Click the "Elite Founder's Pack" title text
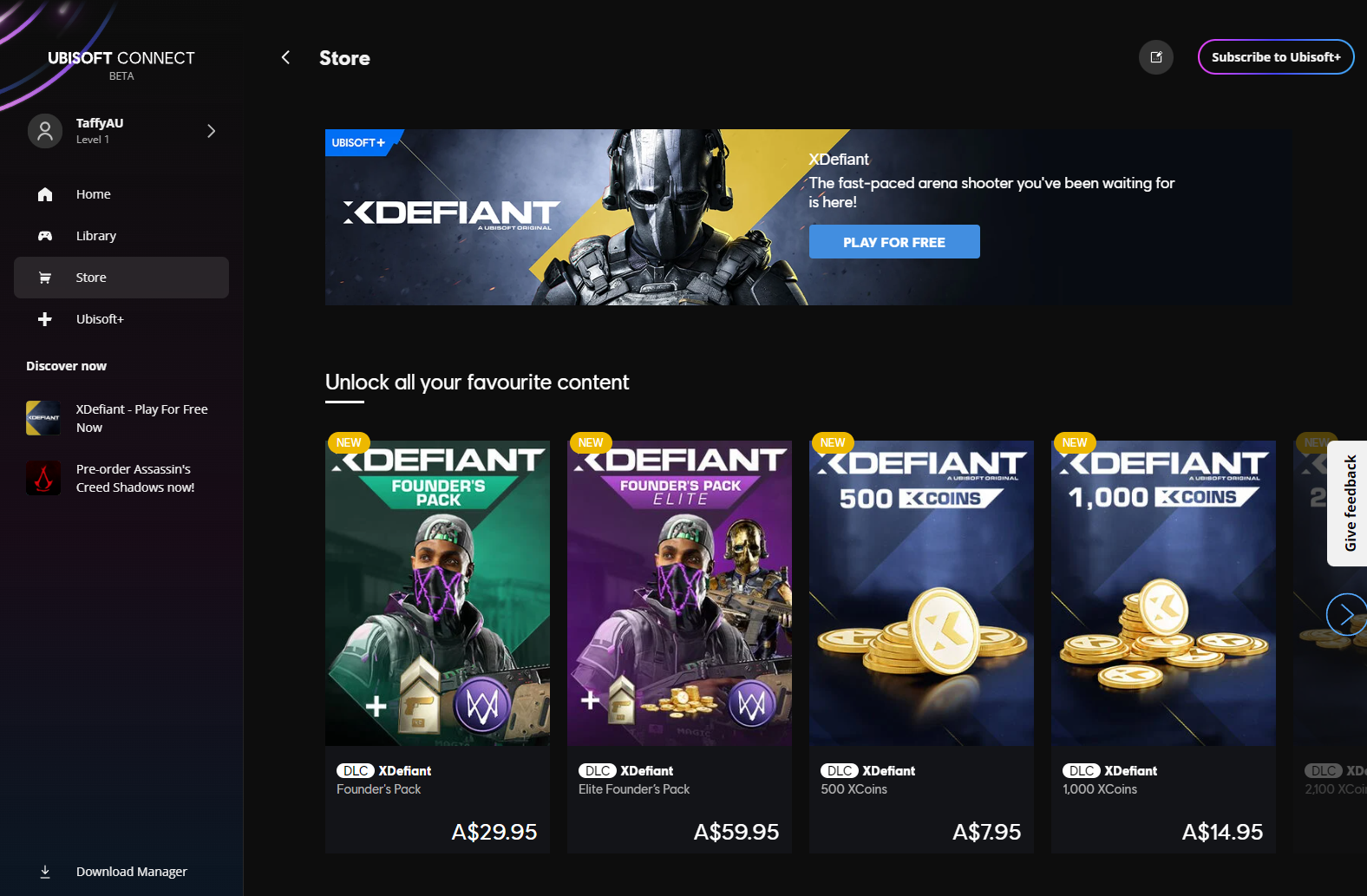 point(634,789)
